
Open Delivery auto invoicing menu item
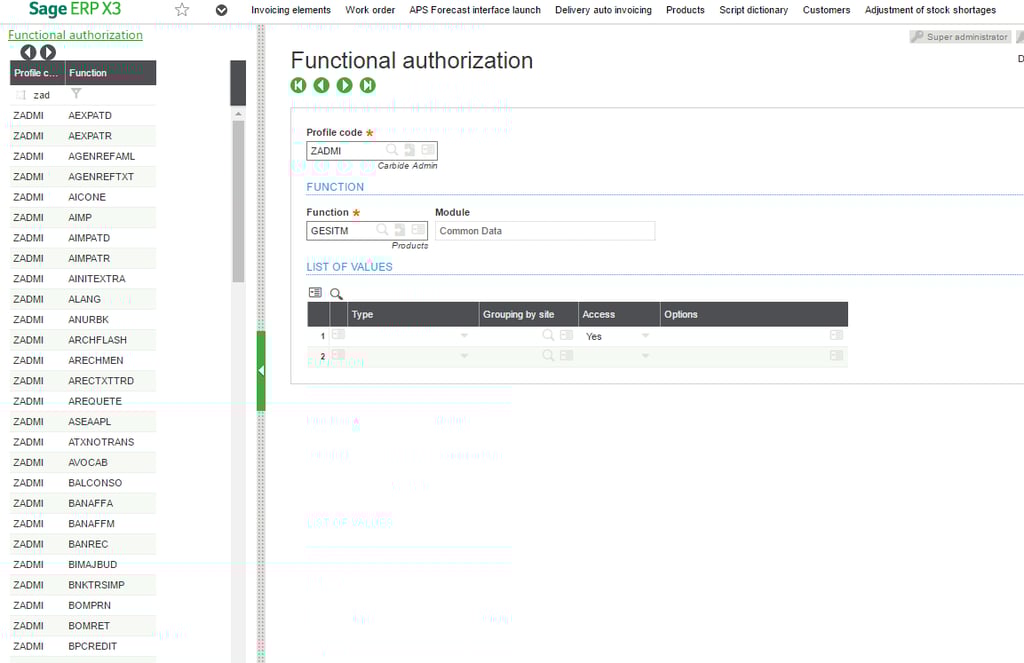point(603,10)
